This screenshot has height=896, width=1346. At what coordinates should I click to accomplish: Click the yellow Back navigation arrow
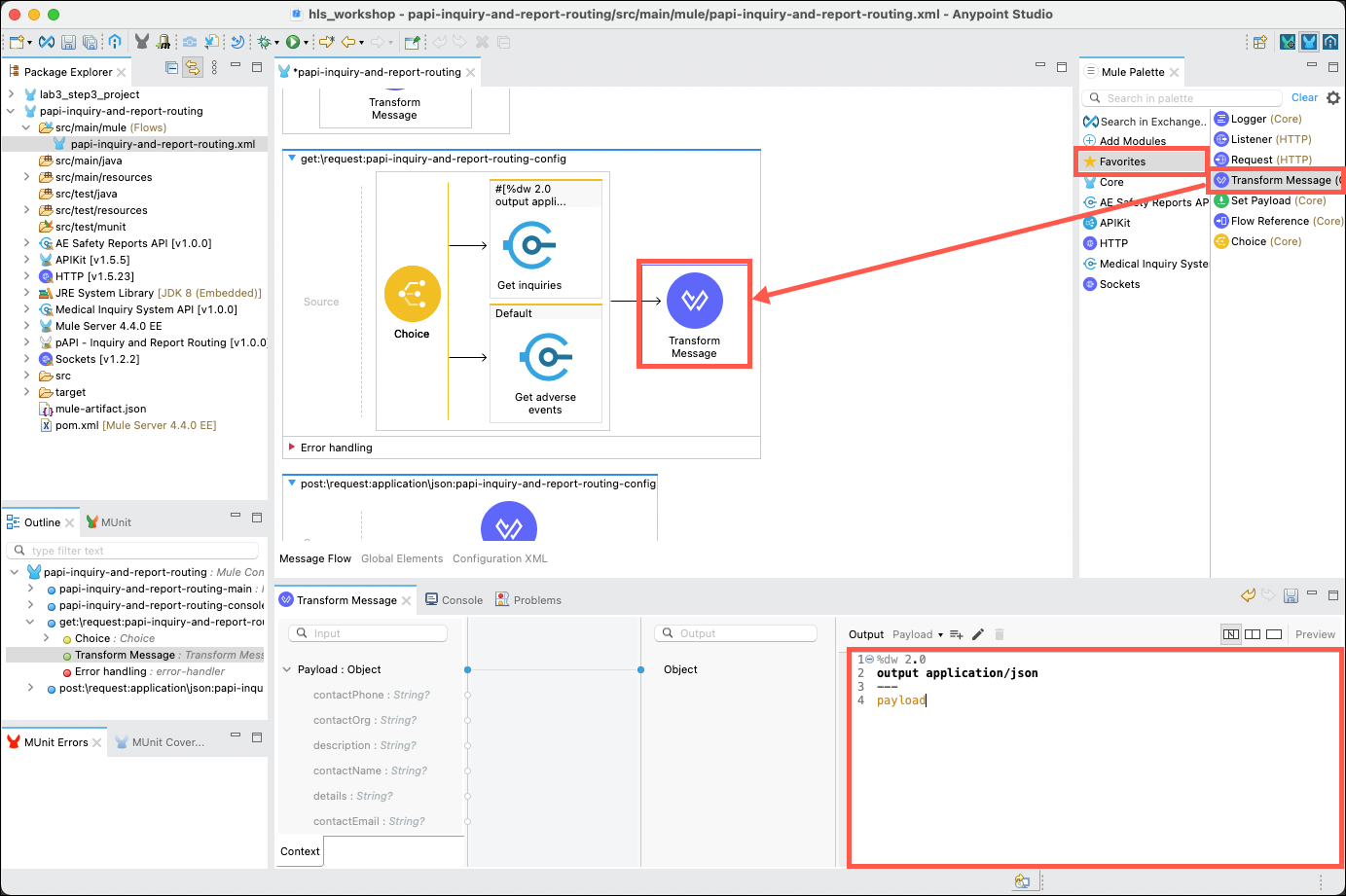tap(347, 42)
